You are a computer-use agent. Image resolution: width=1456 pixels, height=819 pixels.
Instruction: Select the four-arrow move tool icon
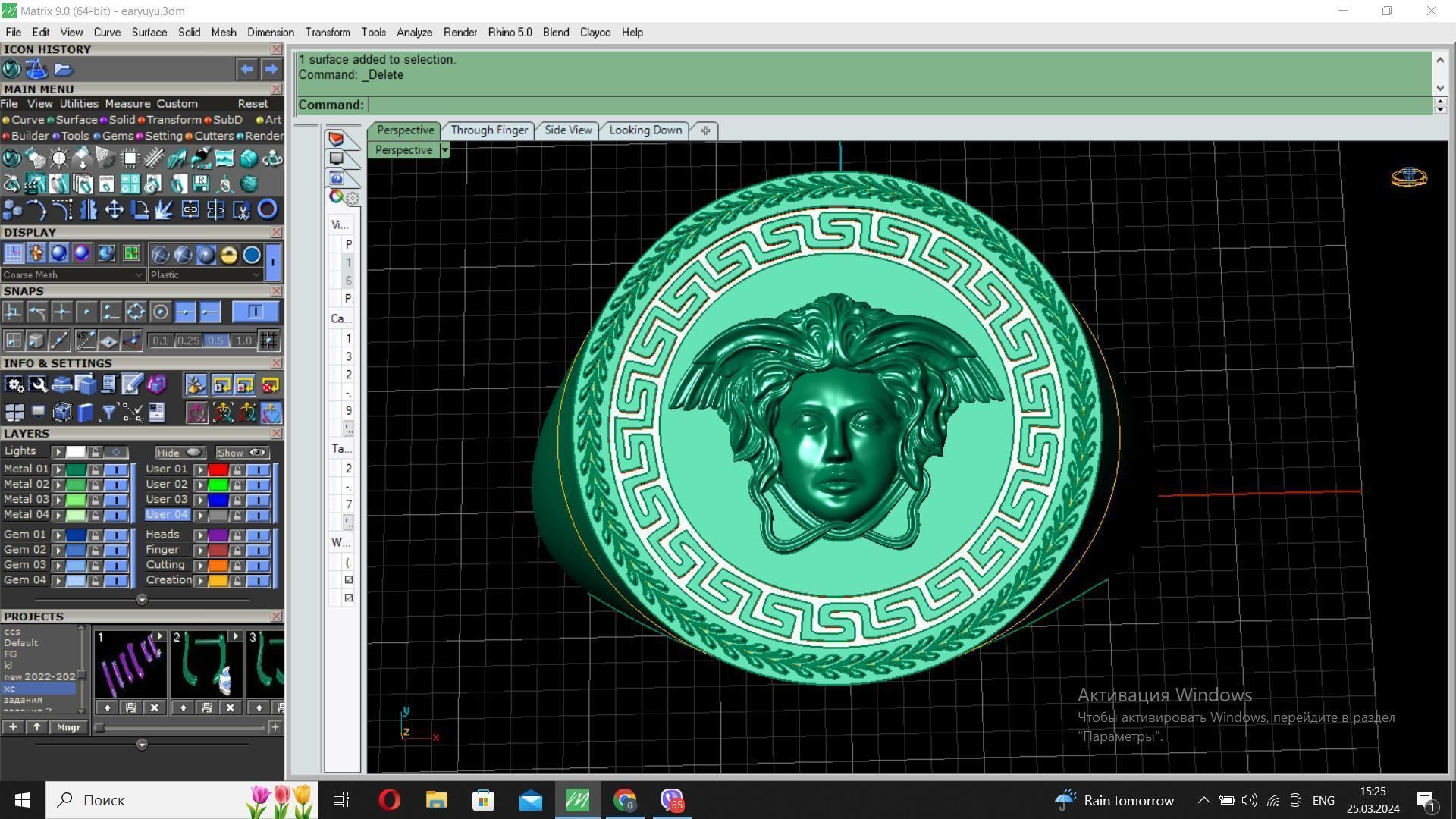[x=114, y=209]
